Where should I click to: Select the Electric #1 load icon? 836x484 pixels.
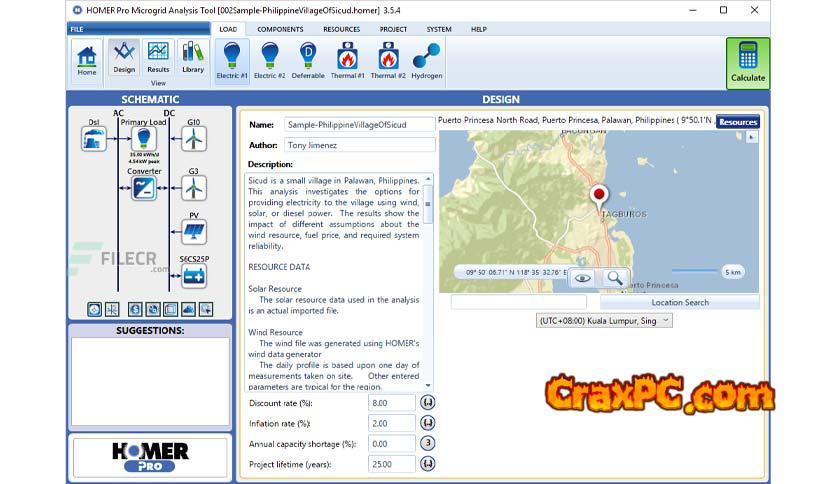[x=232, y=60]
